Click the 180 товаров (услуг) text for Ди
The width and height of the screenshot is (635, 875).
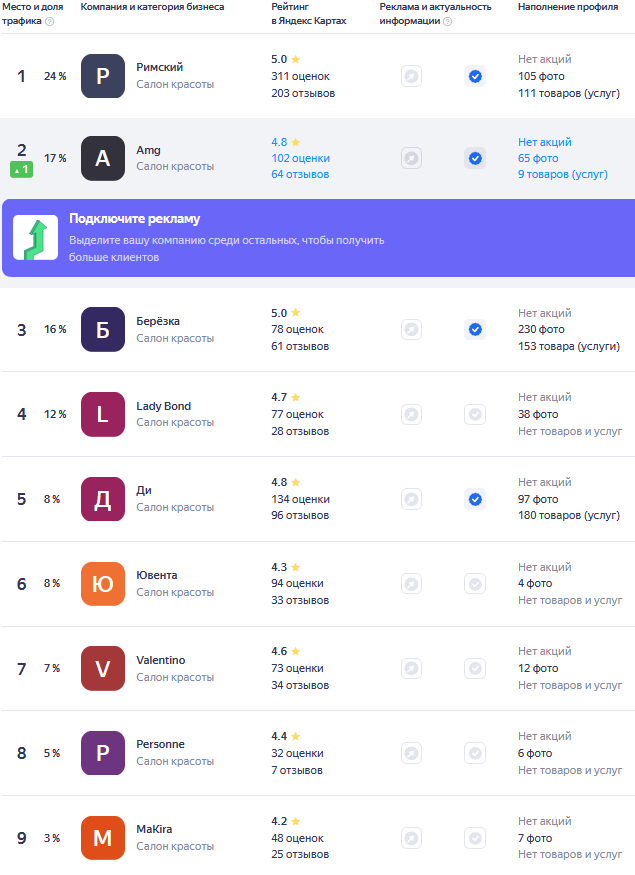(569, 515)
